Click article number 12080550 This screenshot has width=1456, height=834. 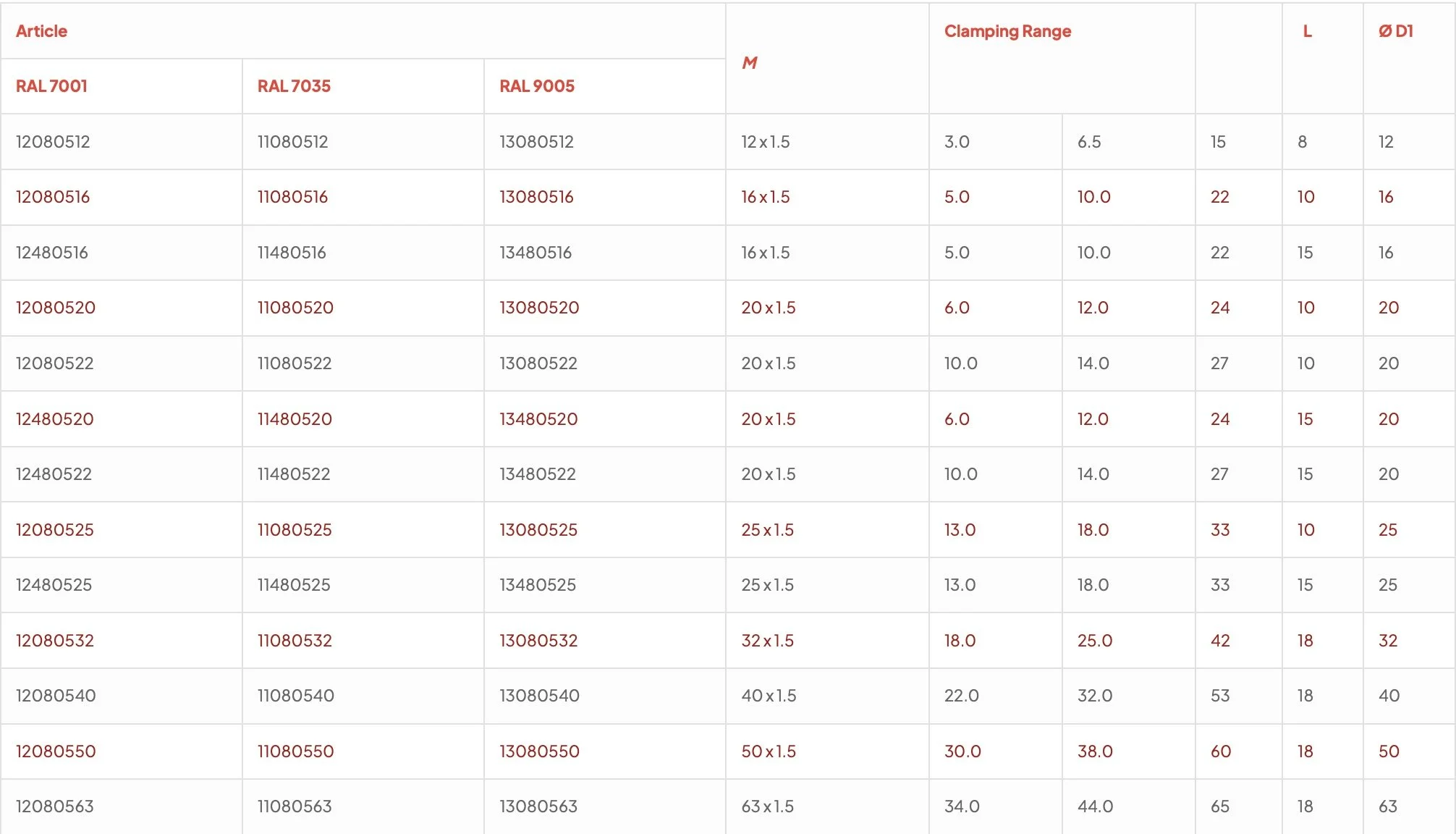pyautogui.click(x=56, y=751)
